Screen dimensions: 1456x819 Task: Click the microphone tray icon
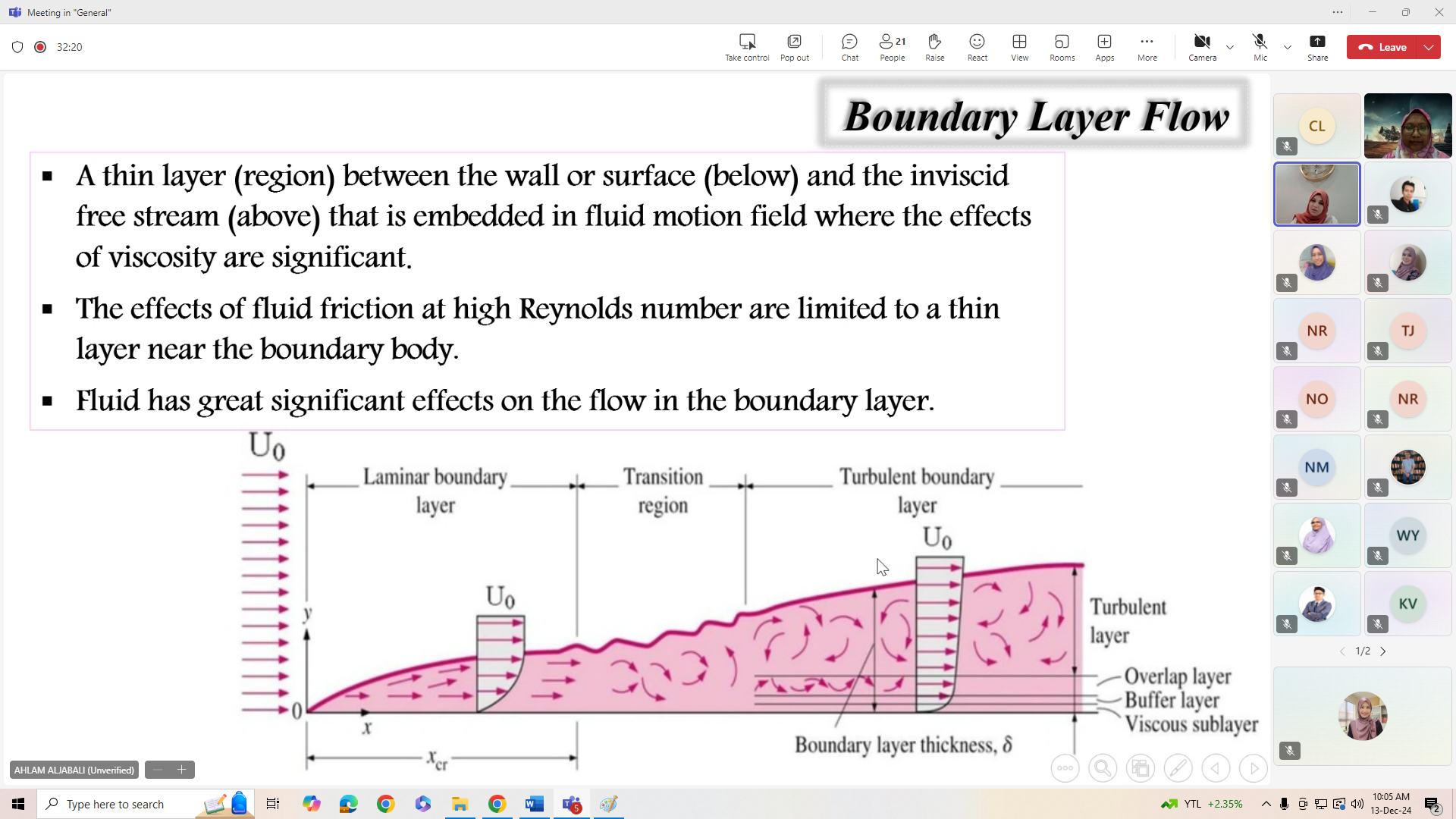(x=1284, y=804)
